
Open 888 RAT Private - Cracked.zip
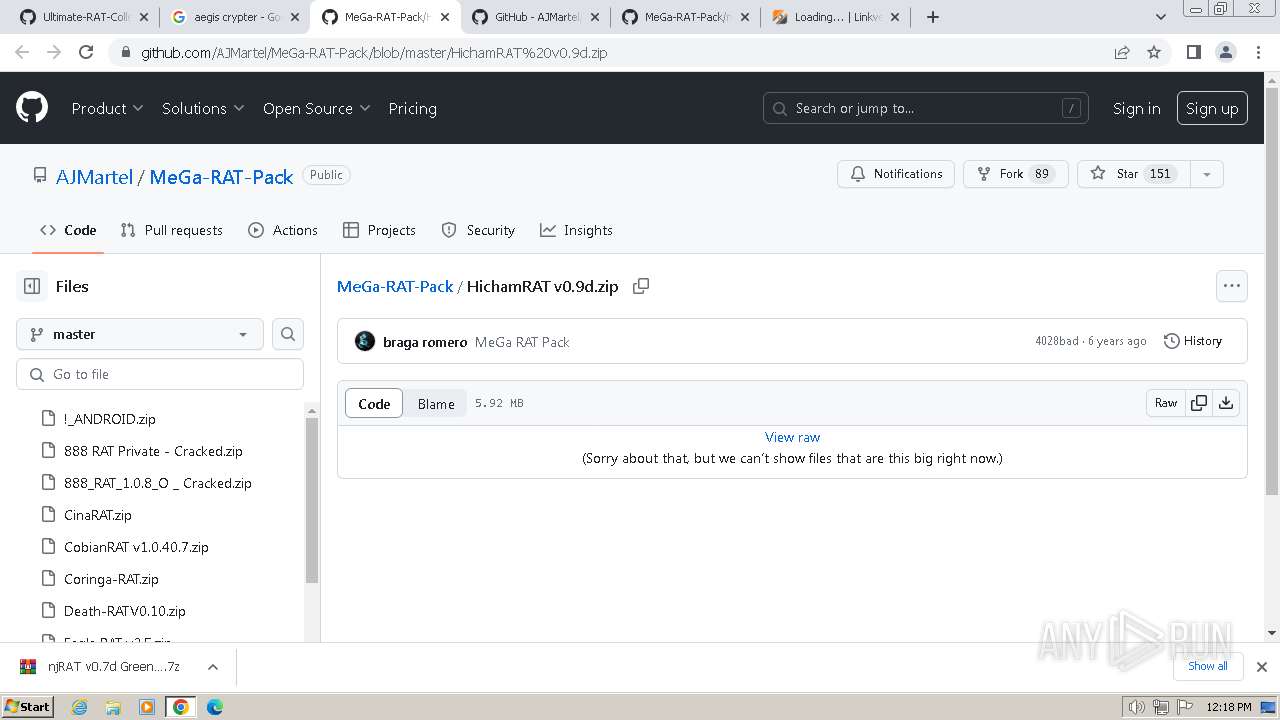point(153,451)
